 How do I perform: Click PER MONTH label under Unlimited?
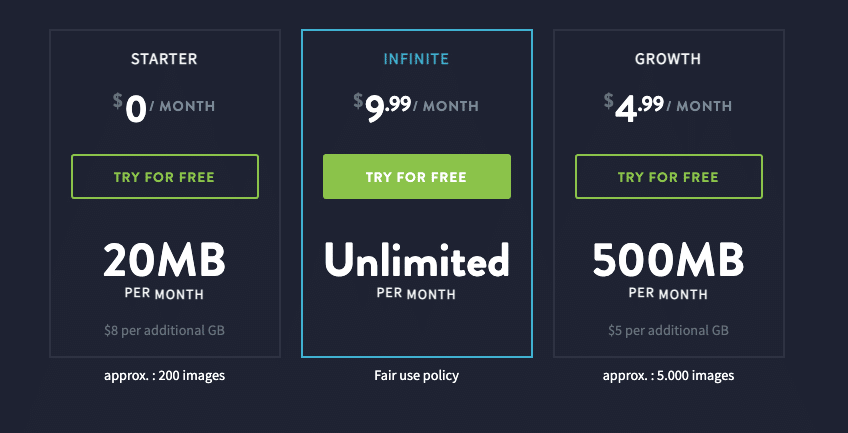416,294
